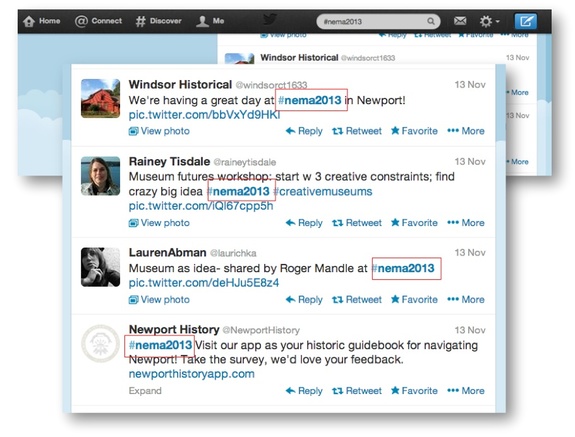Reply to Rainey Tisdale tweet

(304, 223)
